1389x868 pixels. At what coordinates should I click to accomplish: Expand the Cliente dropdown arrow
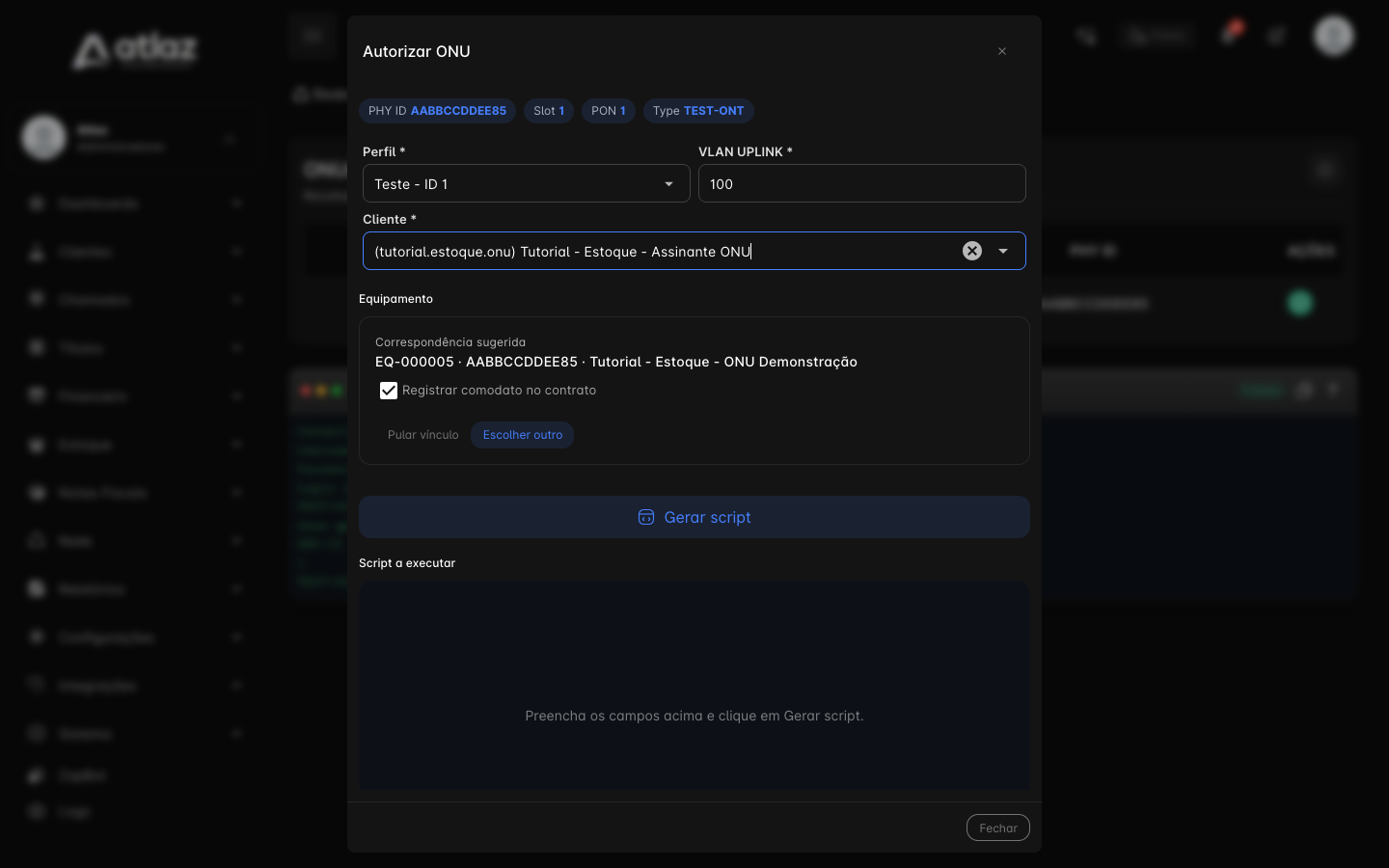pyautogui.click(x=1003, y=251)
